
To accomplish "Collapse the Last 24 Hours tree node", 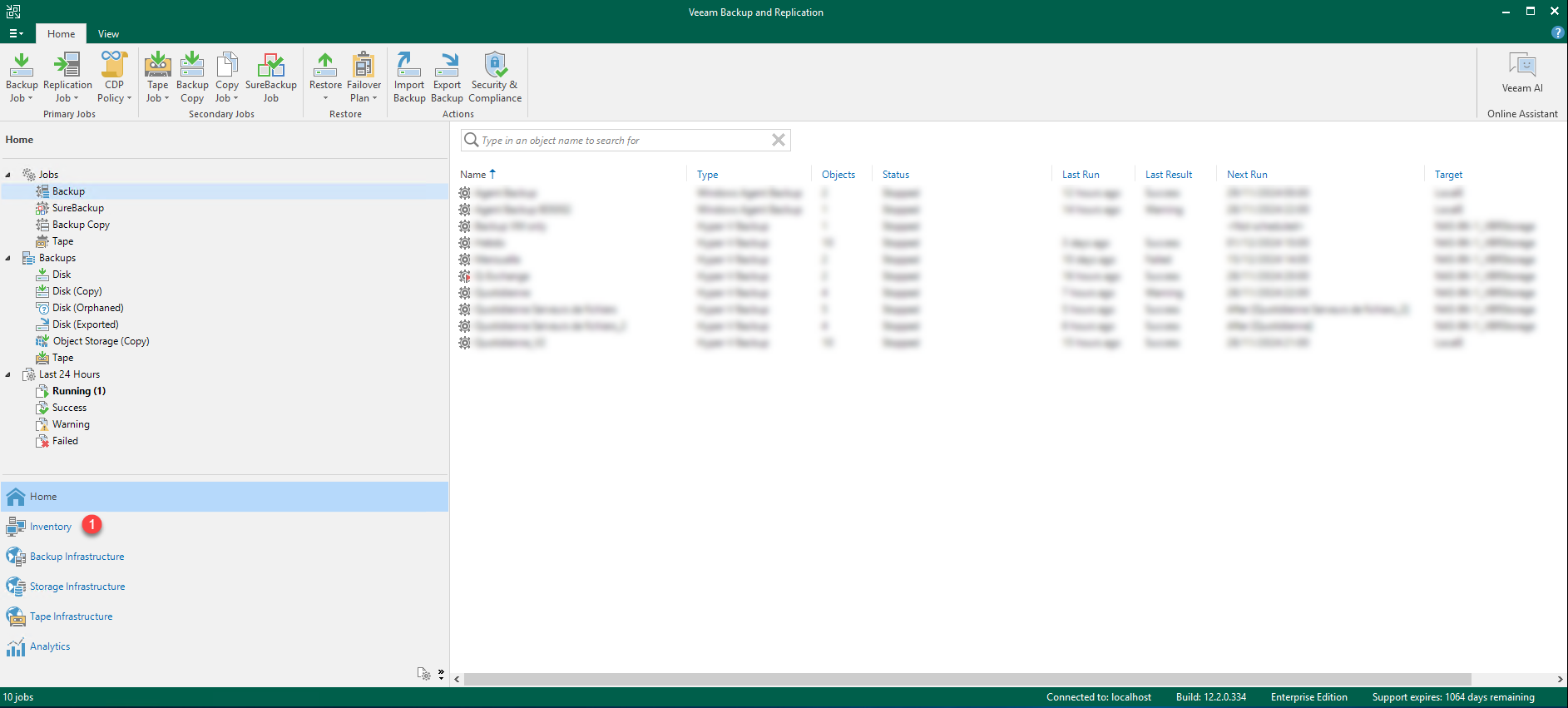I will pos(8,374).
